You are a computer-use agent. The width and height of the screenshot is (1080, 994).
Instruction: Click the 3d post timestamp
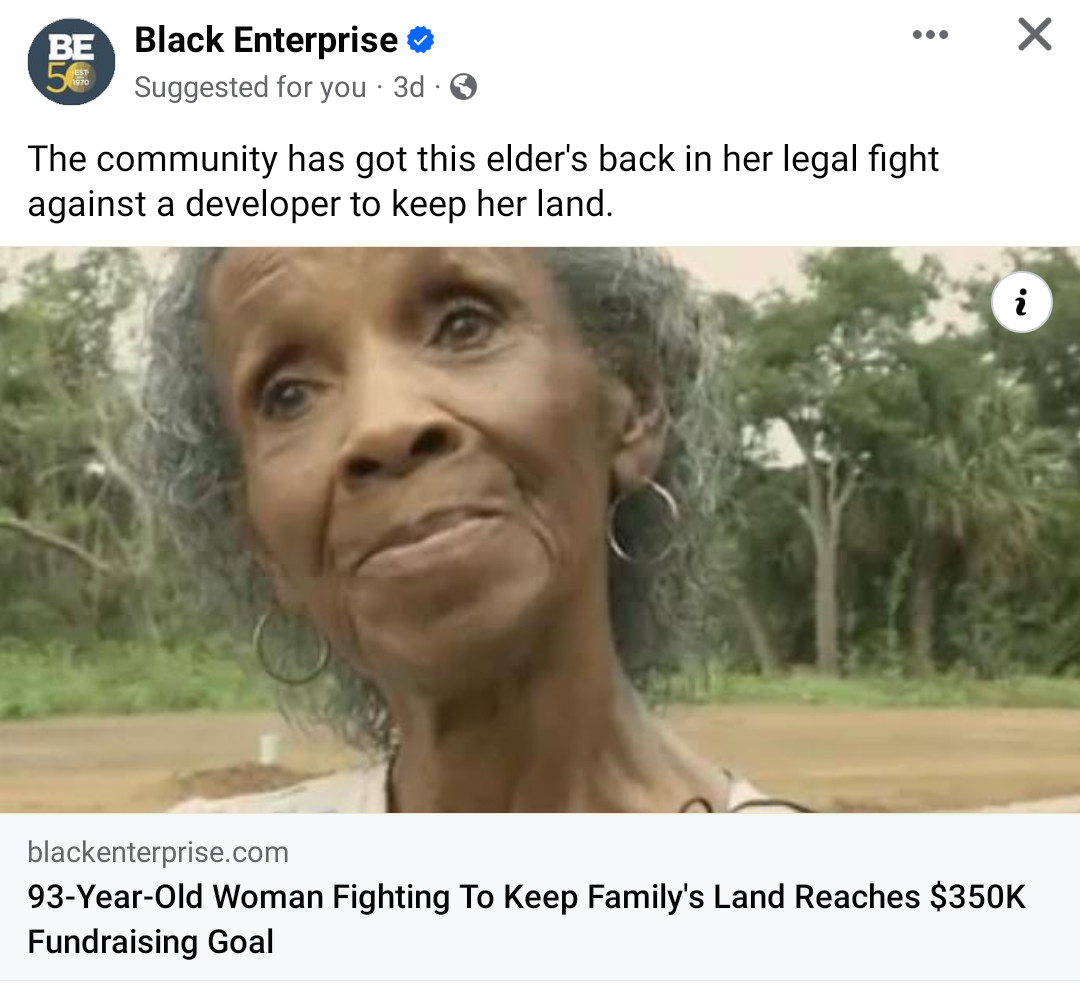click(x=408, y=87)
